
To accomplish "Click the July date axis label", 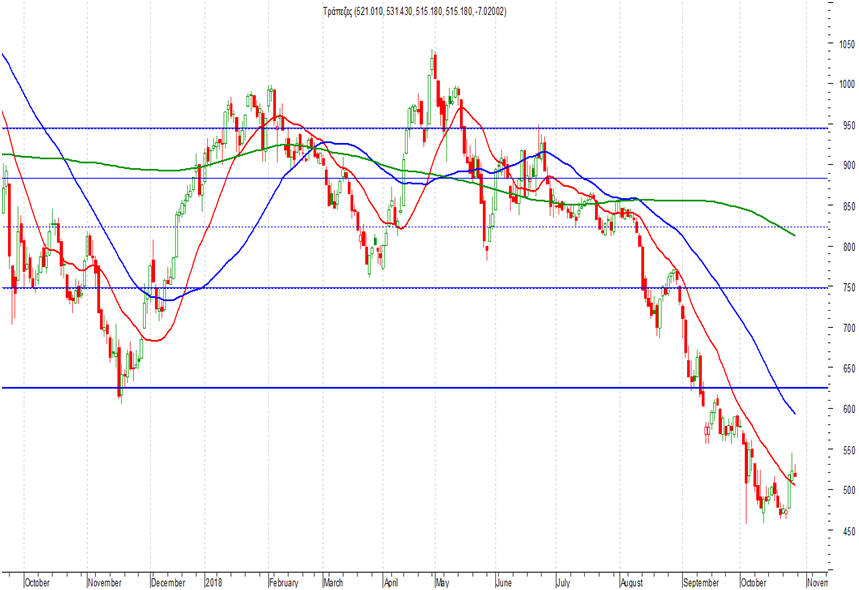I will [563, 582].
